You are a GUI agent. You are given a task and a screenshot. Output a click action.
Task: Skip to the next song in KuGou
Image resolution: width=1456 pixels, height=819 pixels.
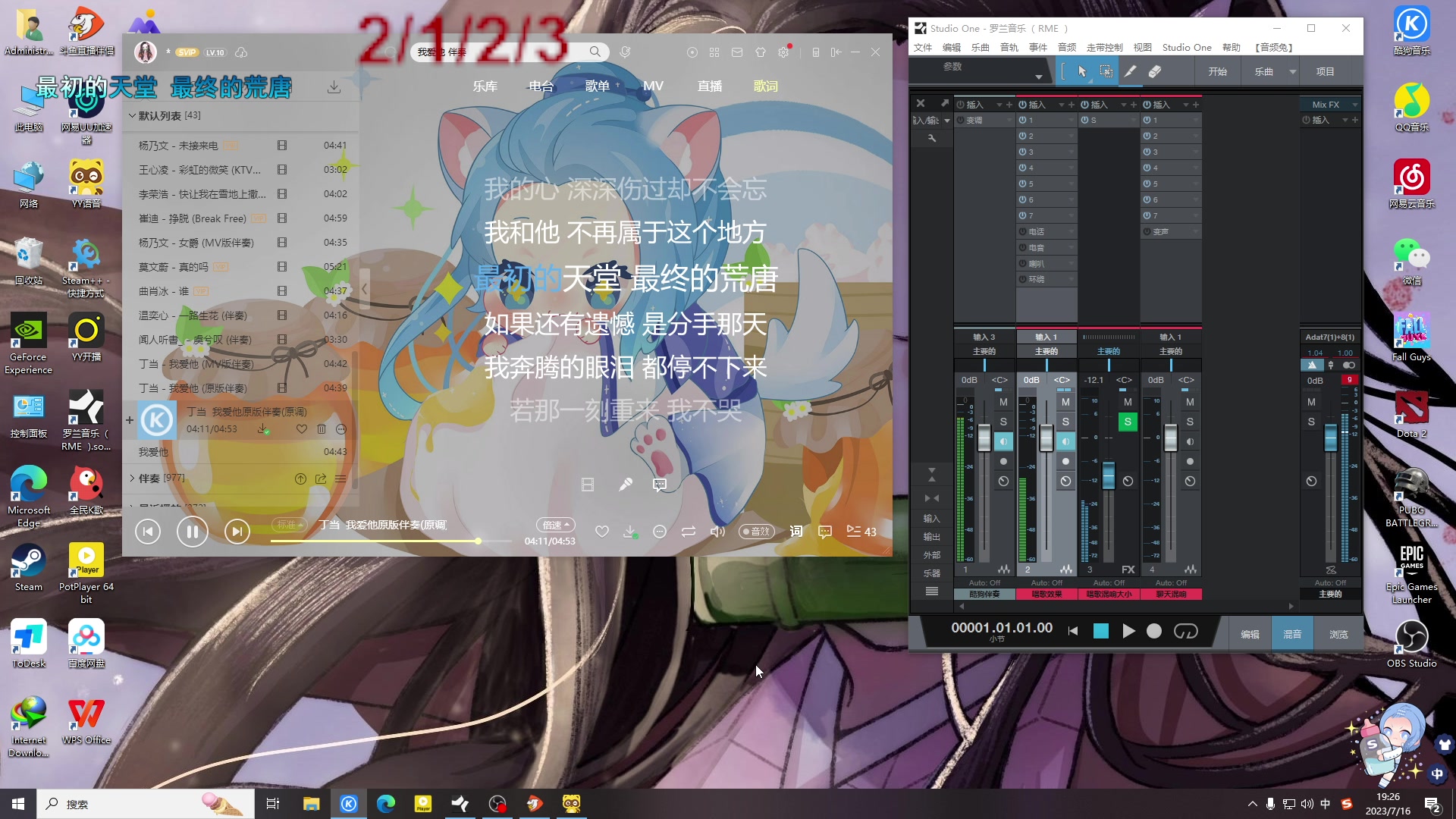pos(237,532)
